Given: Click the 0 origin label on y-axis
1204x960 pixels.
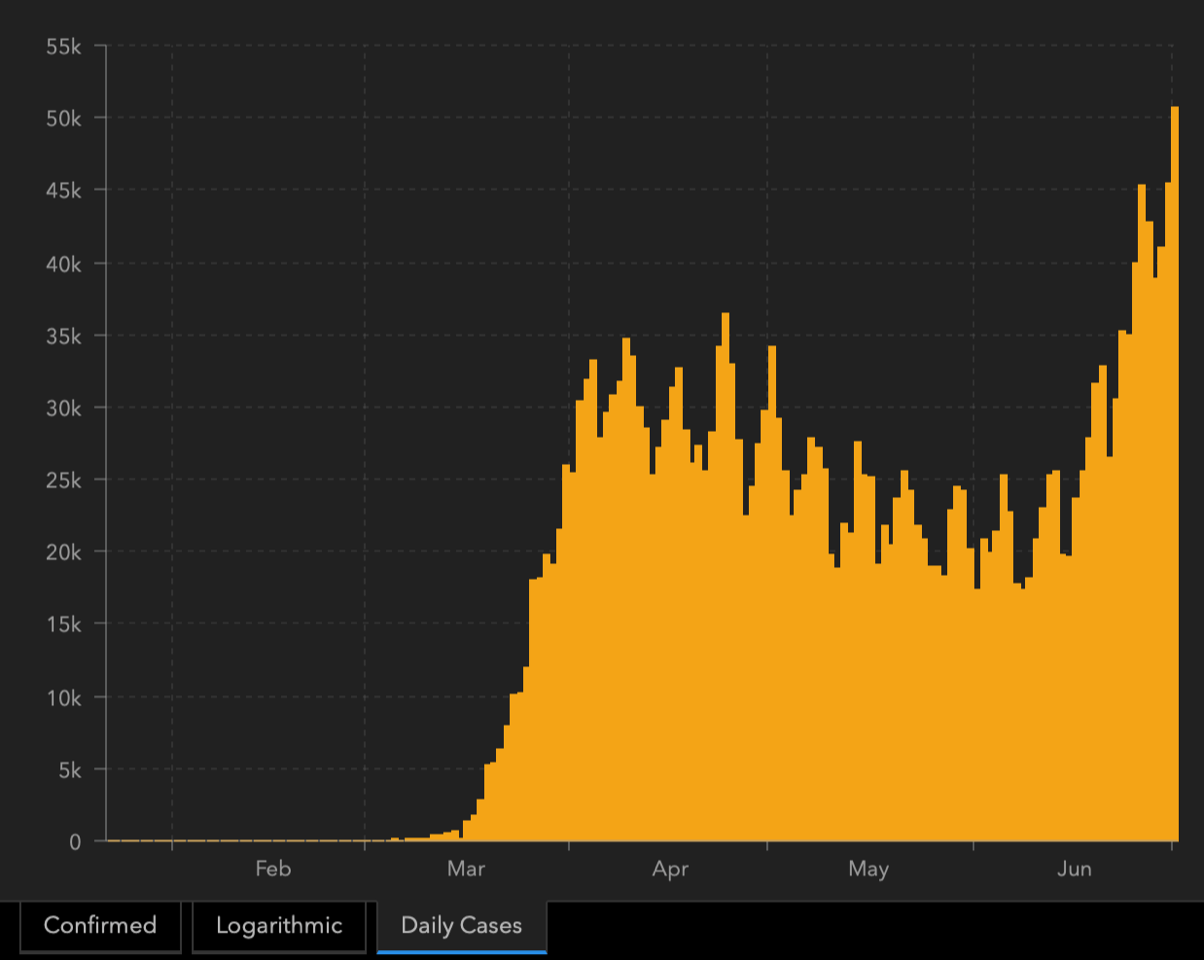Looking at the screenshot, I should coord(74,842).
